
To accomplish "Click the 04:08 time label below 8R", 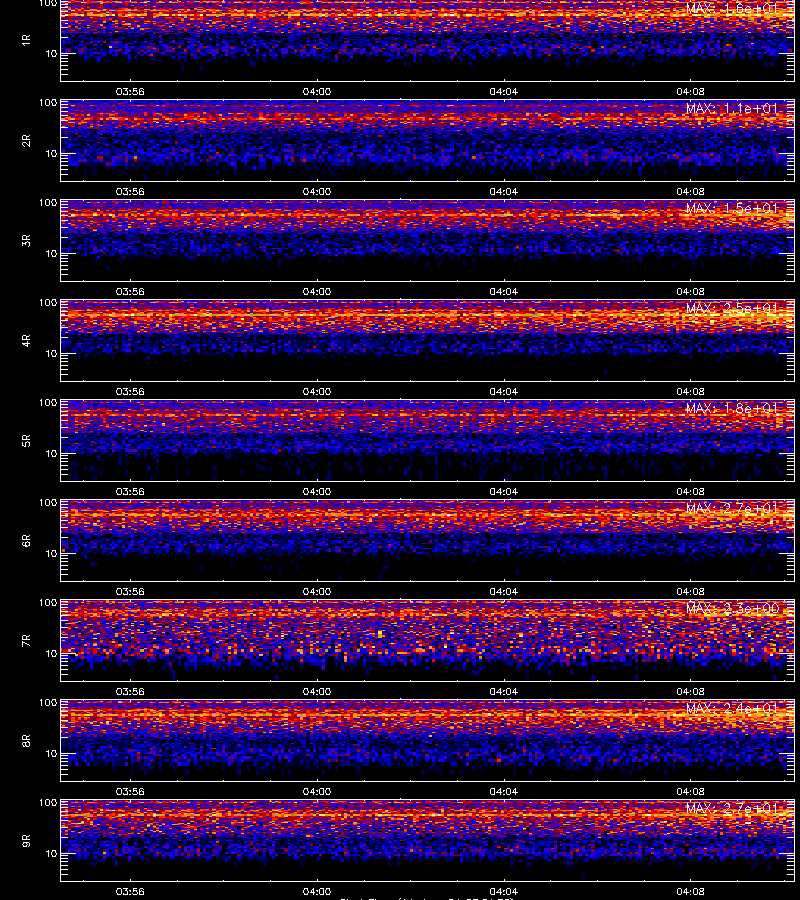I will tap(690, 792).
